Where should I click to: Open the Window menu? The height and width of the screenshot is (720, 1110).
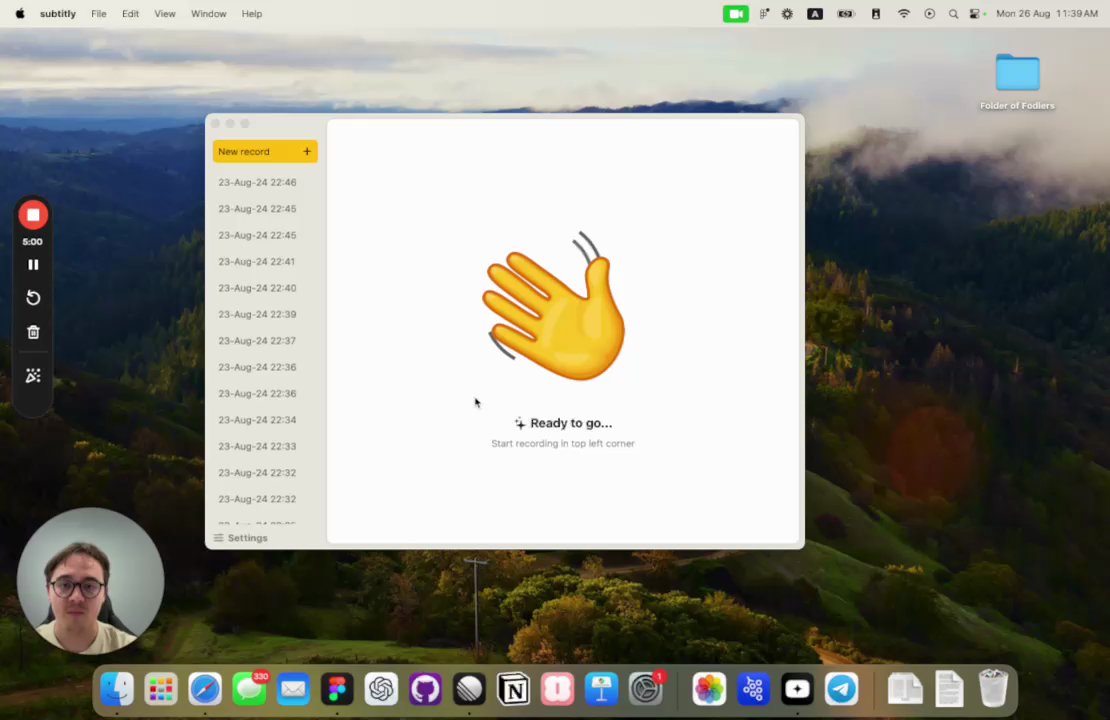pos(208,13)
